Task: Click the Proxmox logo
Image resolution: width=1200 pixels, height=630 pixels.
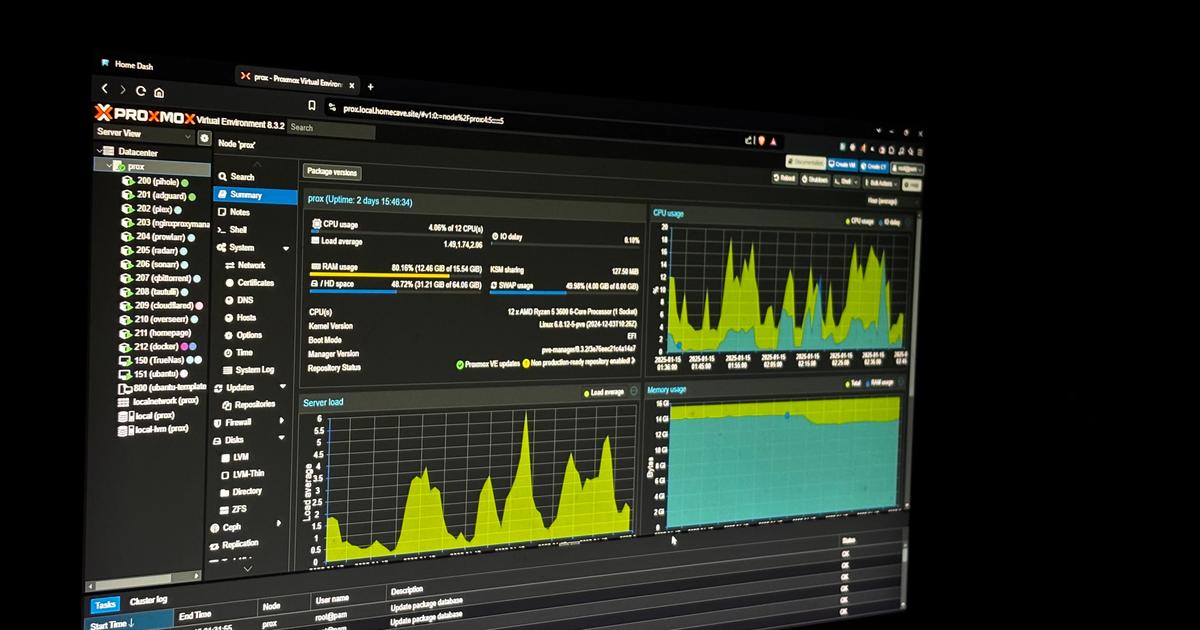Action: [x=144, y=114]
